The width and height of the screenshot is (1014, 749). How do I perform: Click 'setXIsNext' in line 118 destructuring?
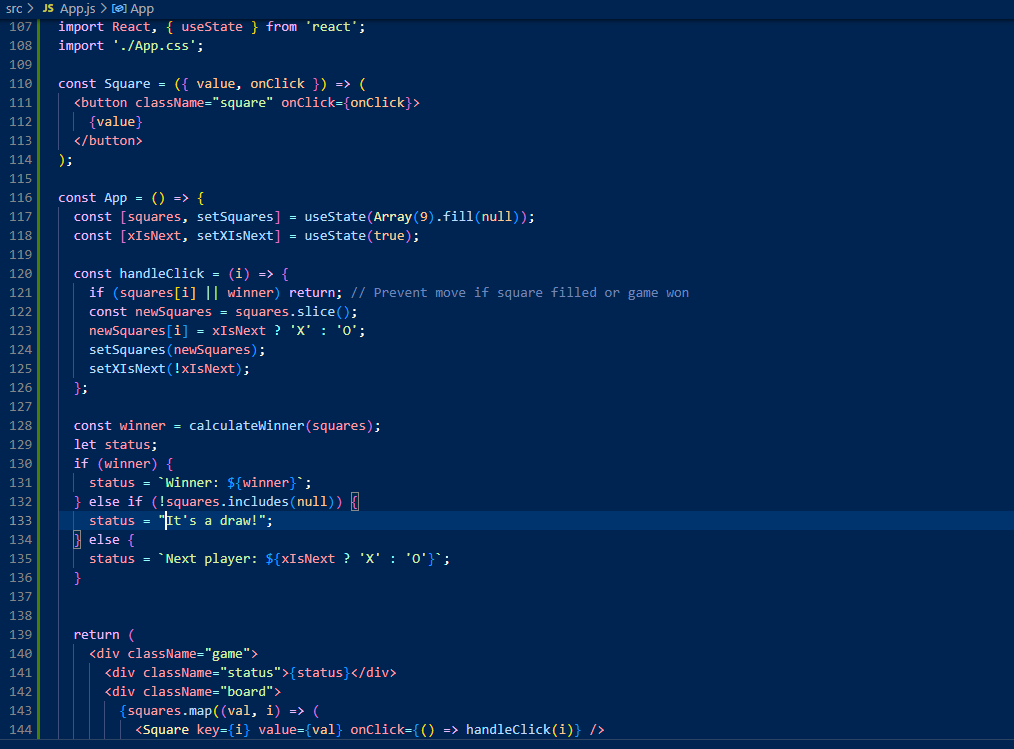coord(235,235)
